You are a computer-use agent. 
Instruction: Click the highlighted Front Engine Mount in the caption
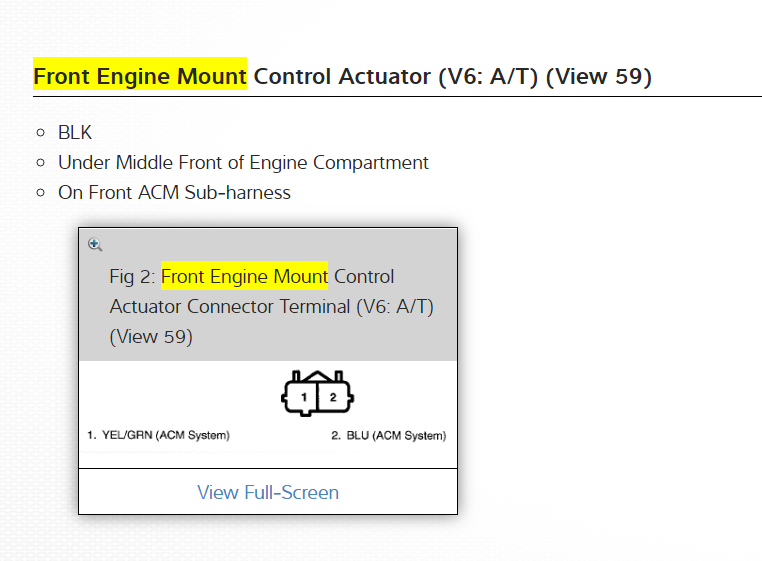[x=244, y=276]
